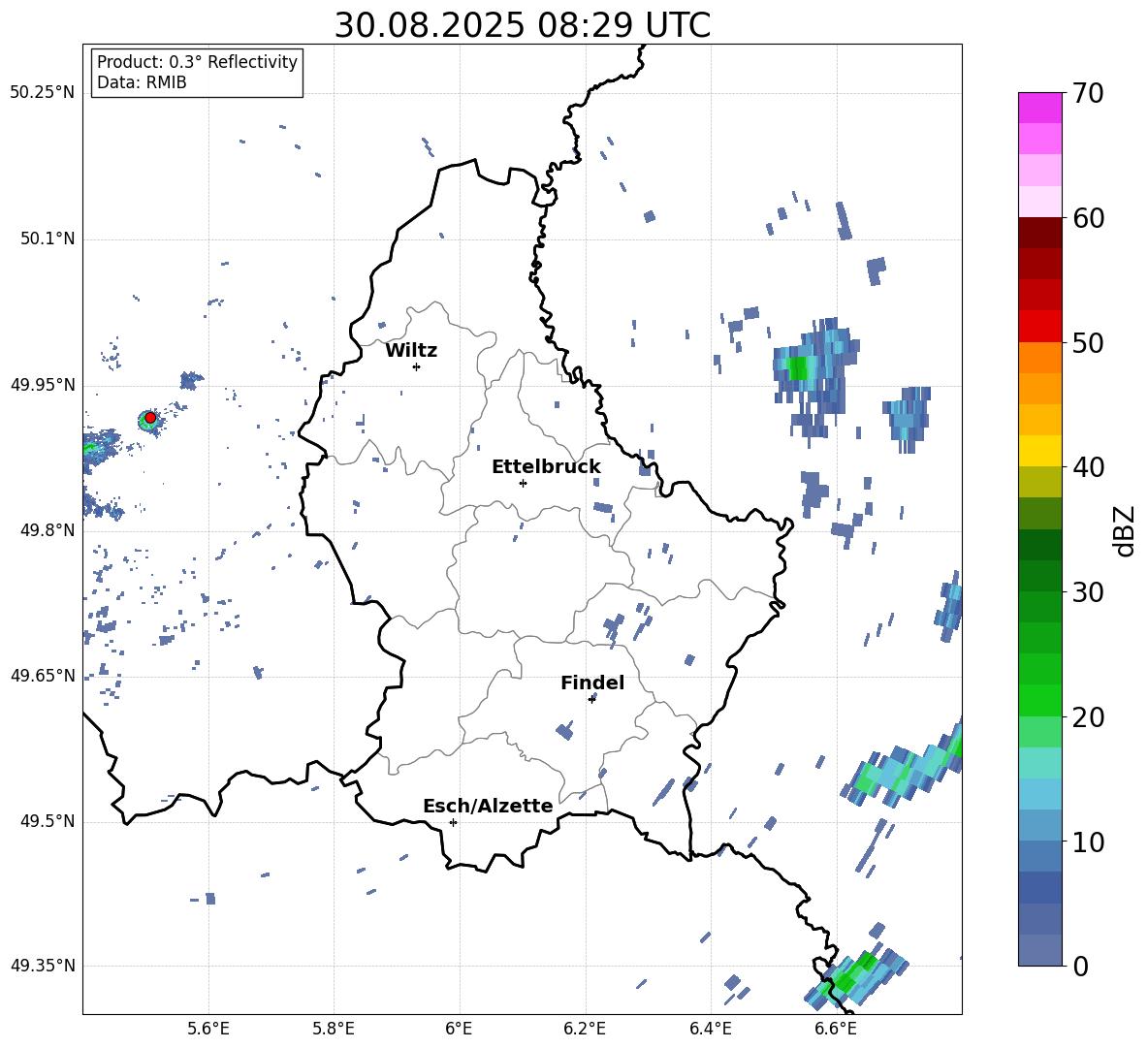Image resolution: width=1148 pixels, height=1048 pixels.
Task: Click the cross marker below Esch/Alzette
Action: (x=453, y=822)
